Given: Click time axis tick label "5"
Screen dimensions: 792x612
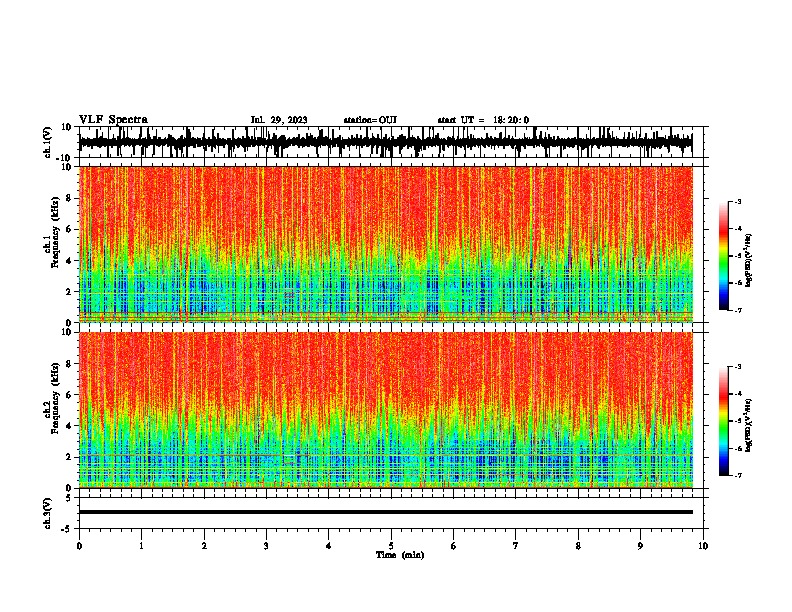Looking at the screenshot, I should tap(391, 546).
